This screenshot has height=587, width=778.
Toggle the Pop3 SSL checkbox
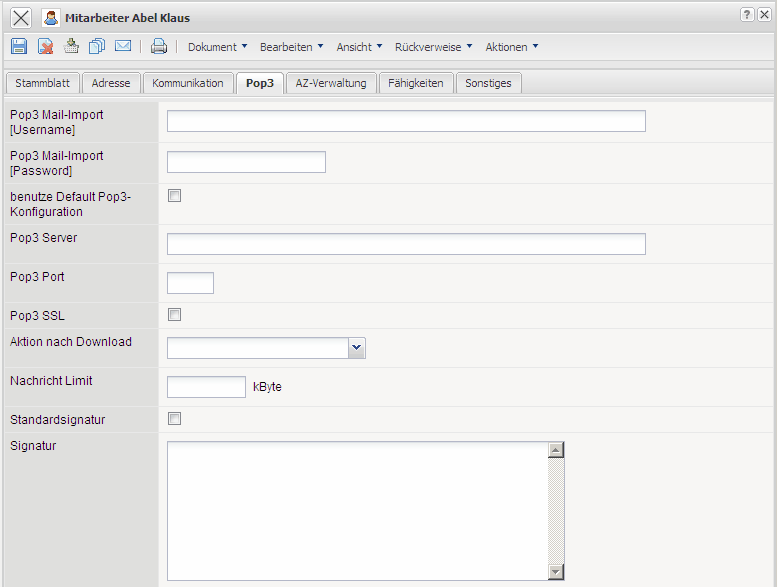(x=174, y=315)
